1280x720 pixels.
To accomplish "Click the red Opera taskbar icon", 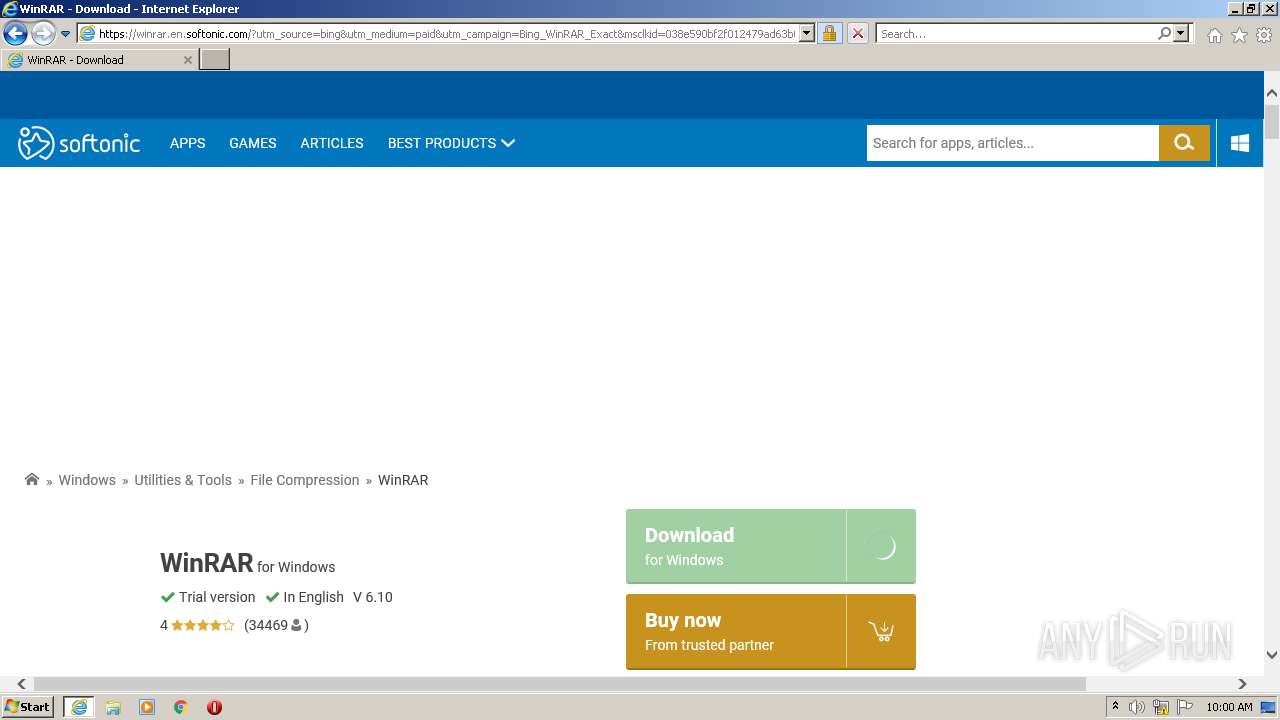I will coord(214,707).
